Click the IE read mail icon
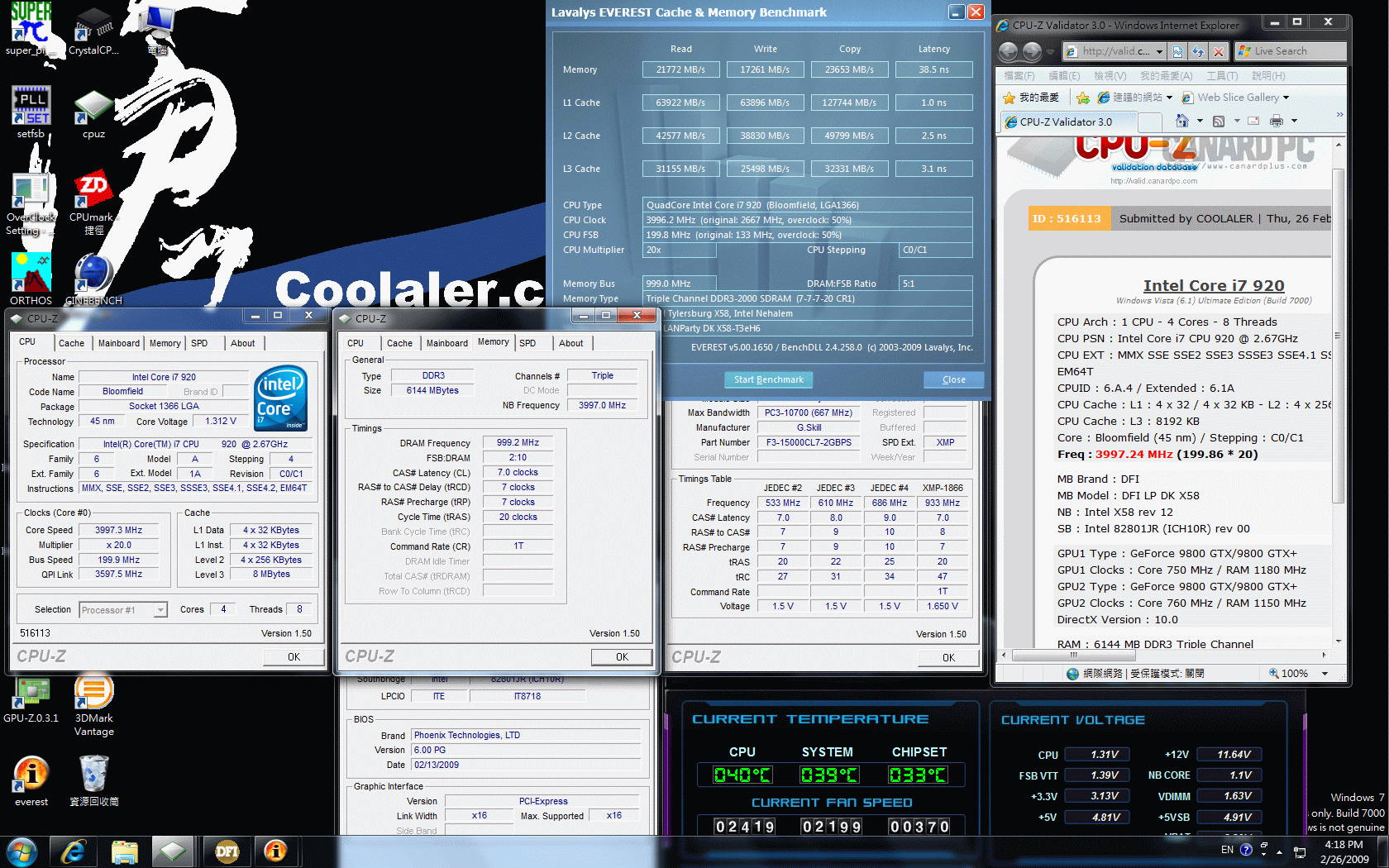This screenshot has width=1389, height=868. coord(1253,122)
